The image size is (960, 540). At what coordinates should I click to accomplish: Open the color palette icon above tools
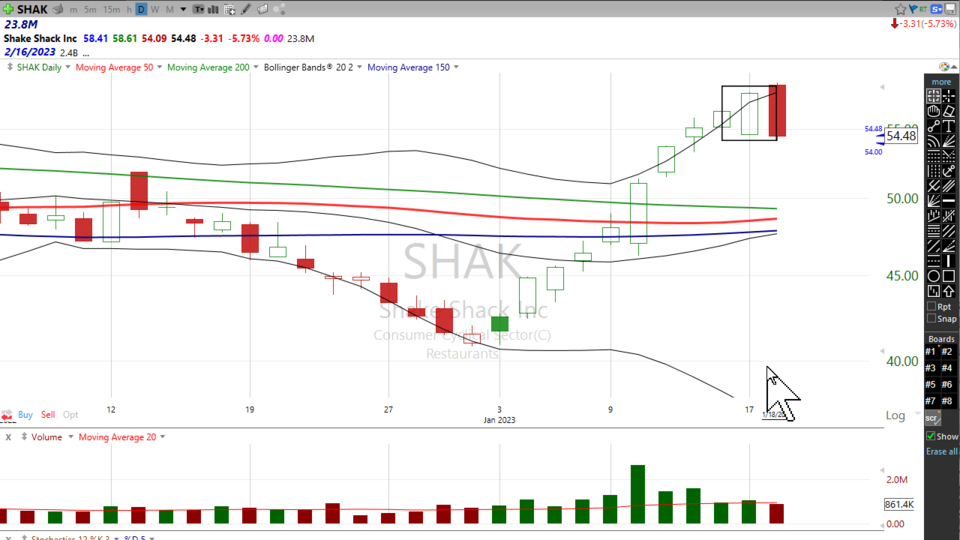pyautogui.click(x=944, y=66)
